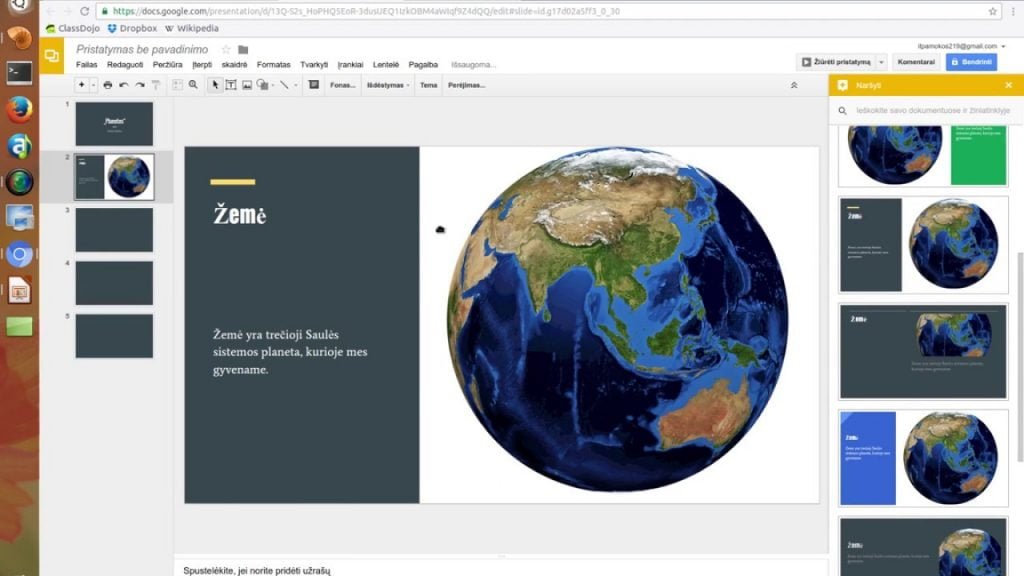Open the Formatas menu
This screenshot has height=576, width=1024.
(x=273, y=65)
